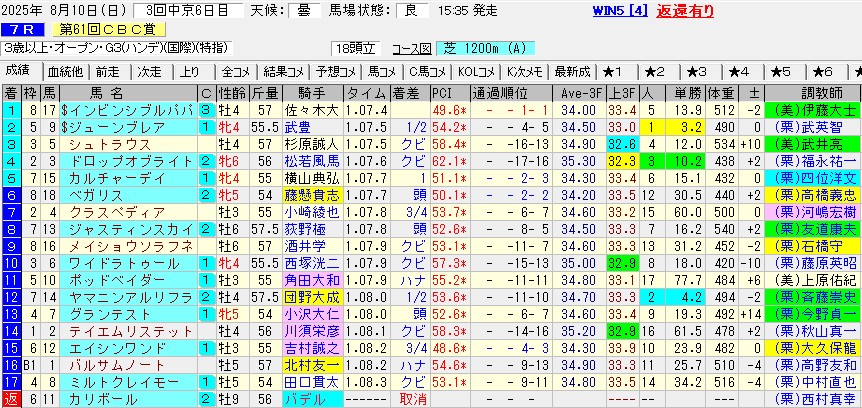
Task: Click jockey 武豊 in second row
Action: click(298, 127)
